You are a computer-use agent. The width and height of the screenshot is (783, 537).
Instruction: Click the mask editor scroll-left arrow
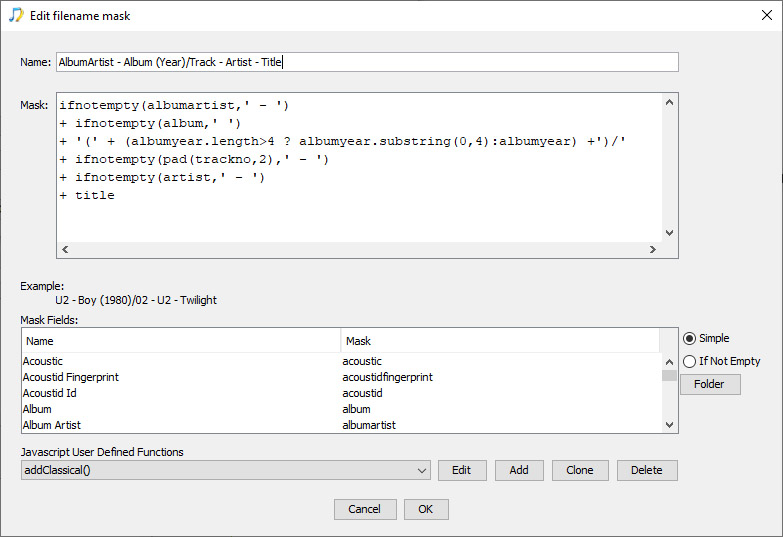pos(65,249)
